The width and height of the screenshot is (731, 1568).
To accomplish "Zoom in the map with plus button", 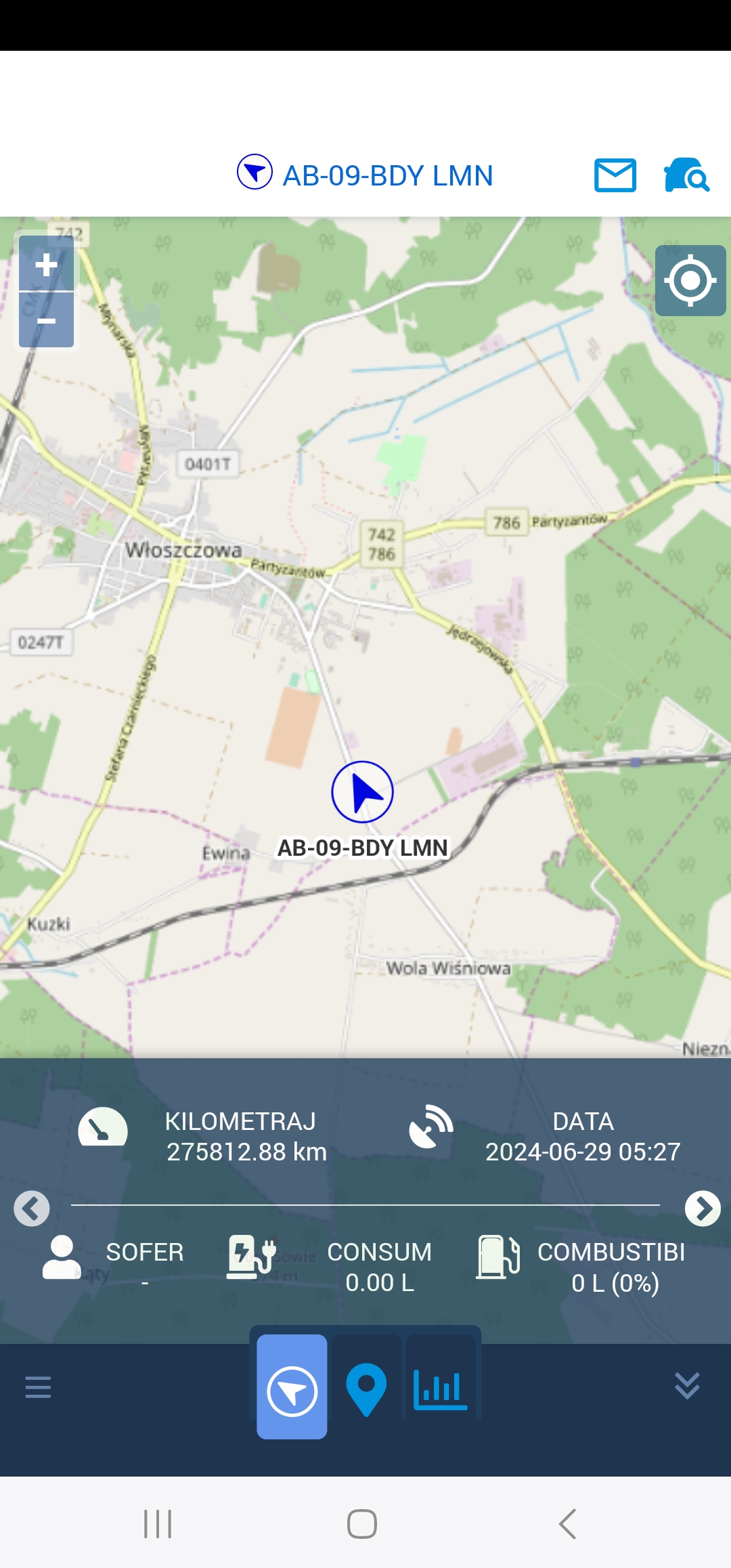I will click(x=46, y=263).
